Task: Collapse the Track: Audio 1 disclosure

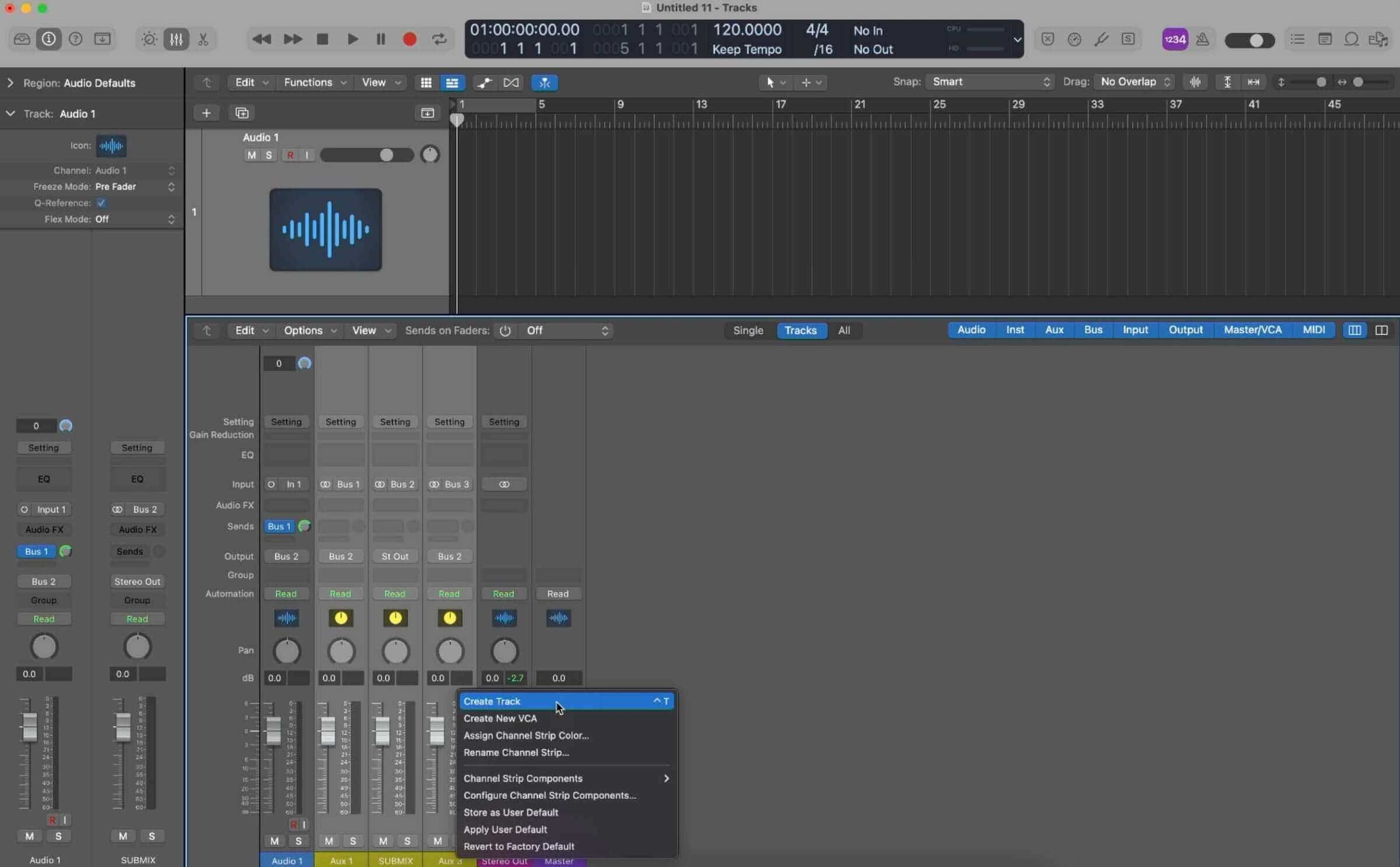Action: click(10, 113)
